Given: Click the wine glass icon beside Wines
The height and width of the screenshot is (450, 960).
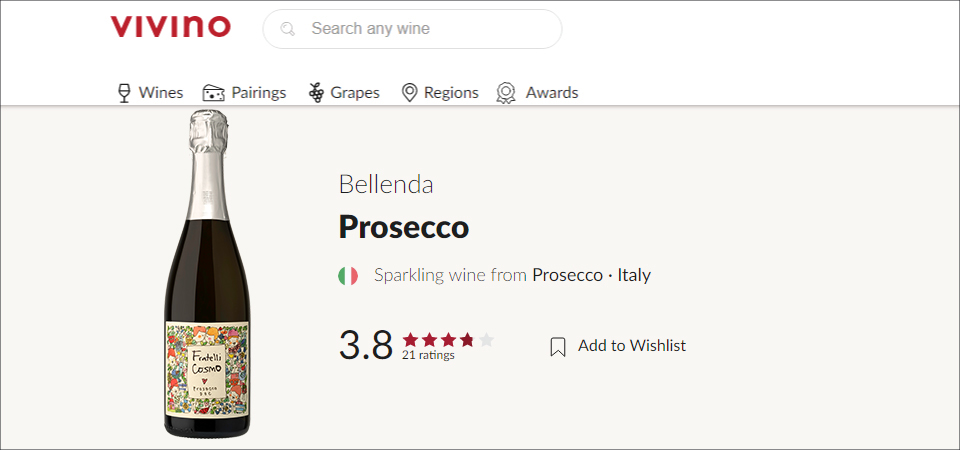Looking at the screenshot, I should (124, 93).
